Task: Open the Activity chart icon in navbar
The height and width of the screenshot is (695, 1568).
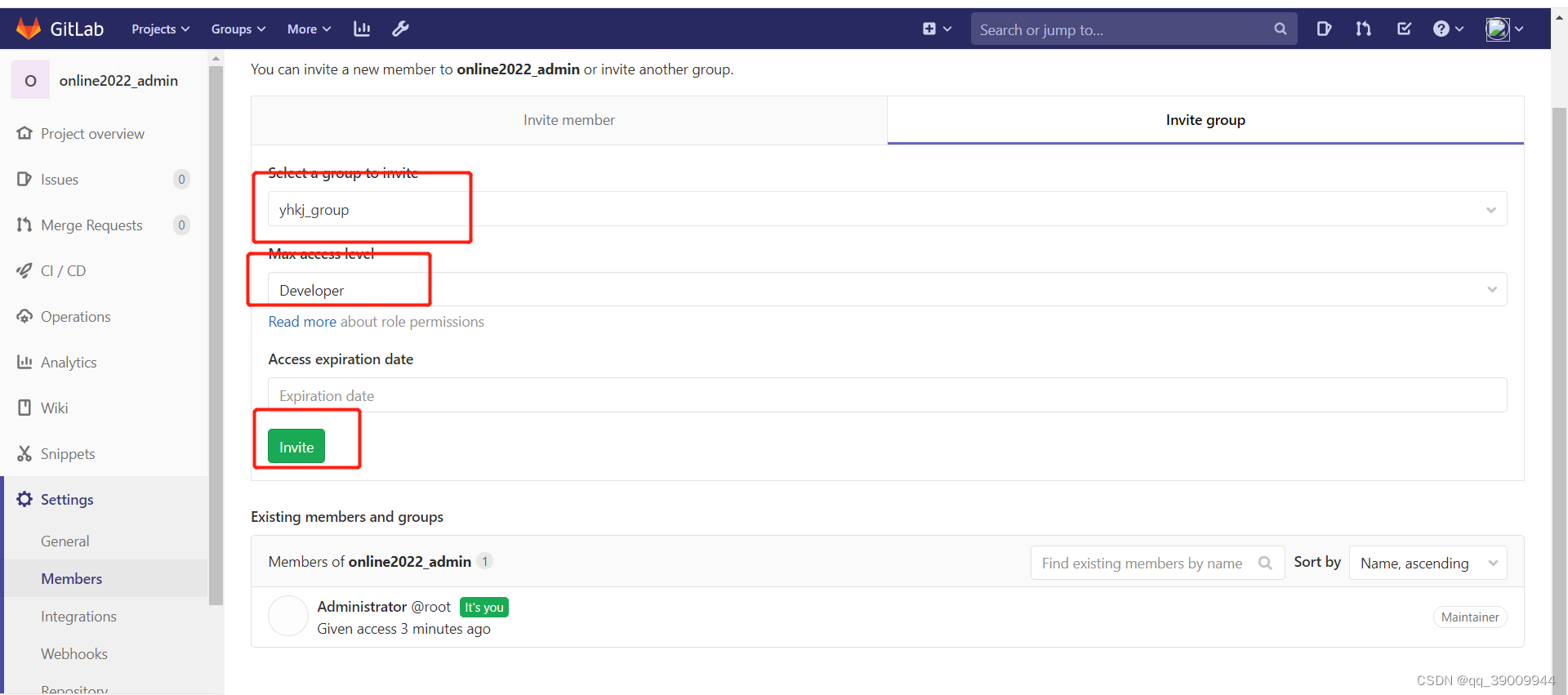Action: pos(362,29)
